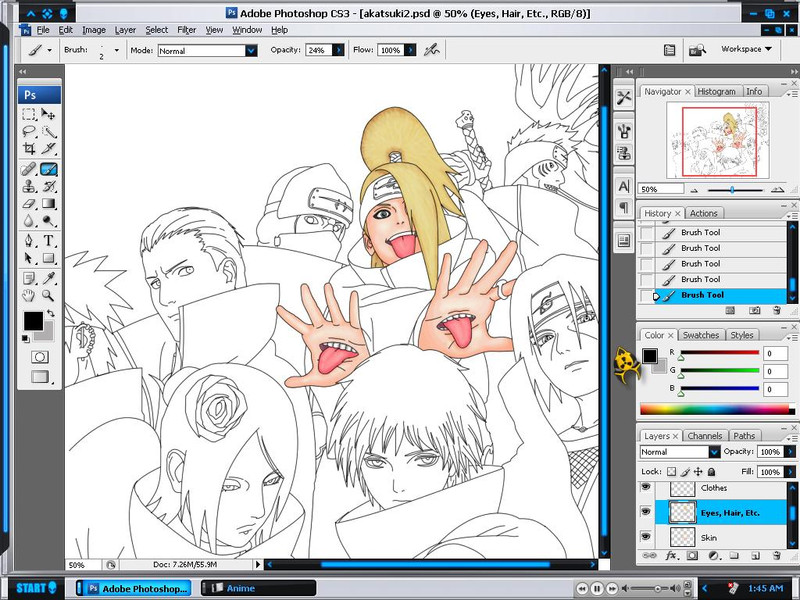The image size is (800, 600).
Task: Toggle lock image pixels brush icon
Action: [685, 472]
